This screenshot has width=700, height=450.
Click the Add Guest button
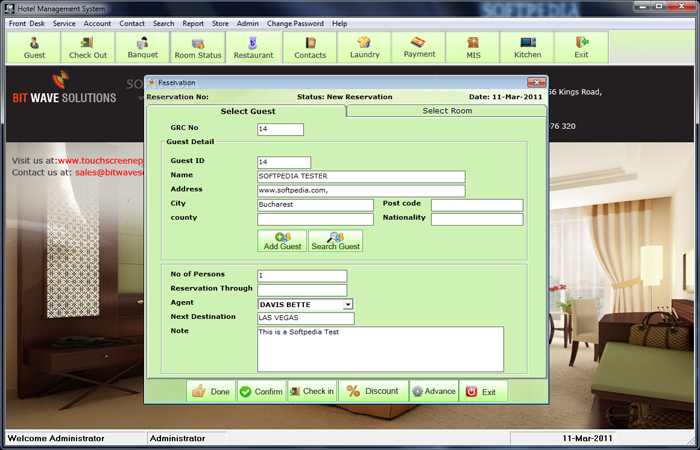pos(282,240)
